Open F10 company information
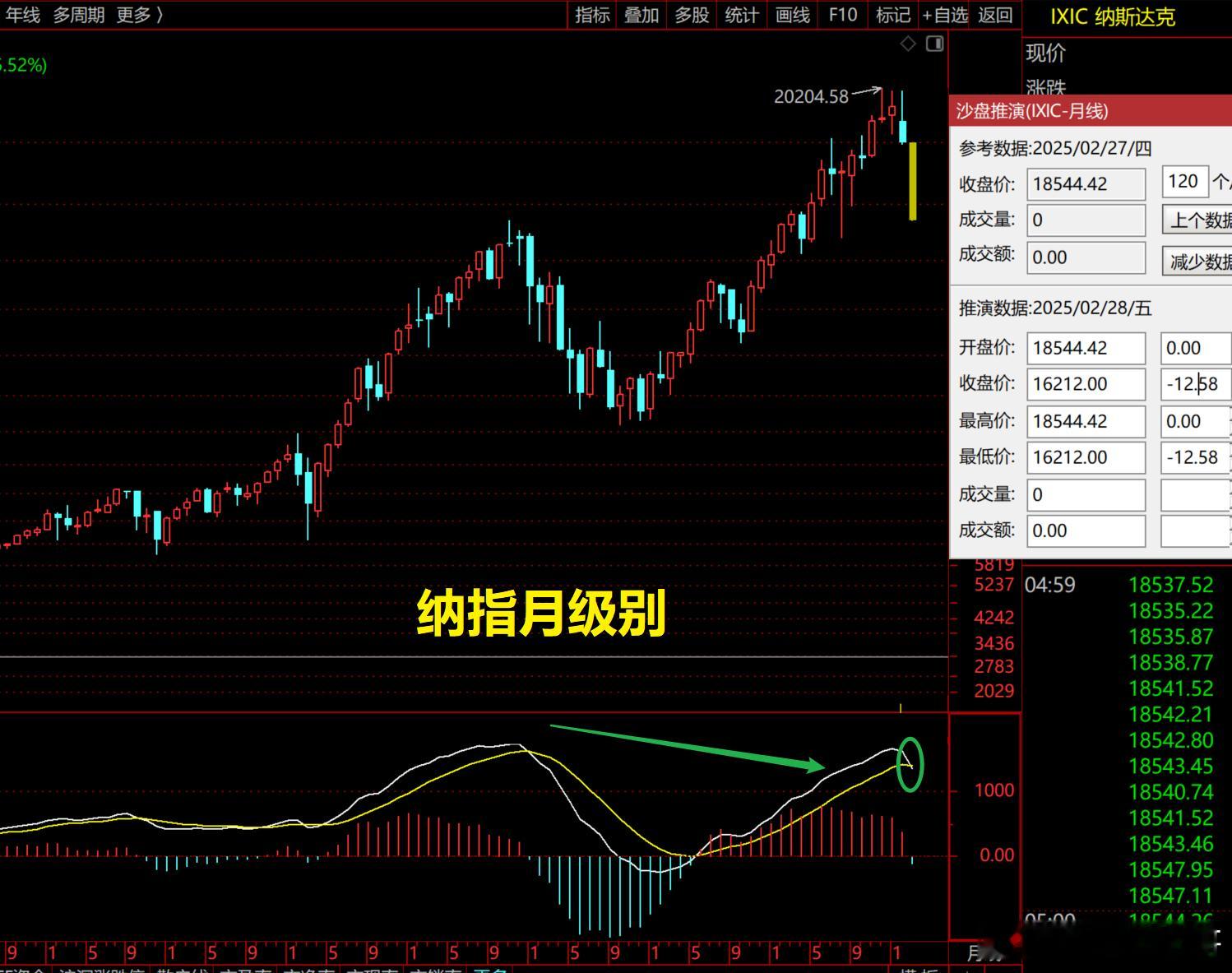Viewport: 1232px width, 973px height. pos(842,15)
